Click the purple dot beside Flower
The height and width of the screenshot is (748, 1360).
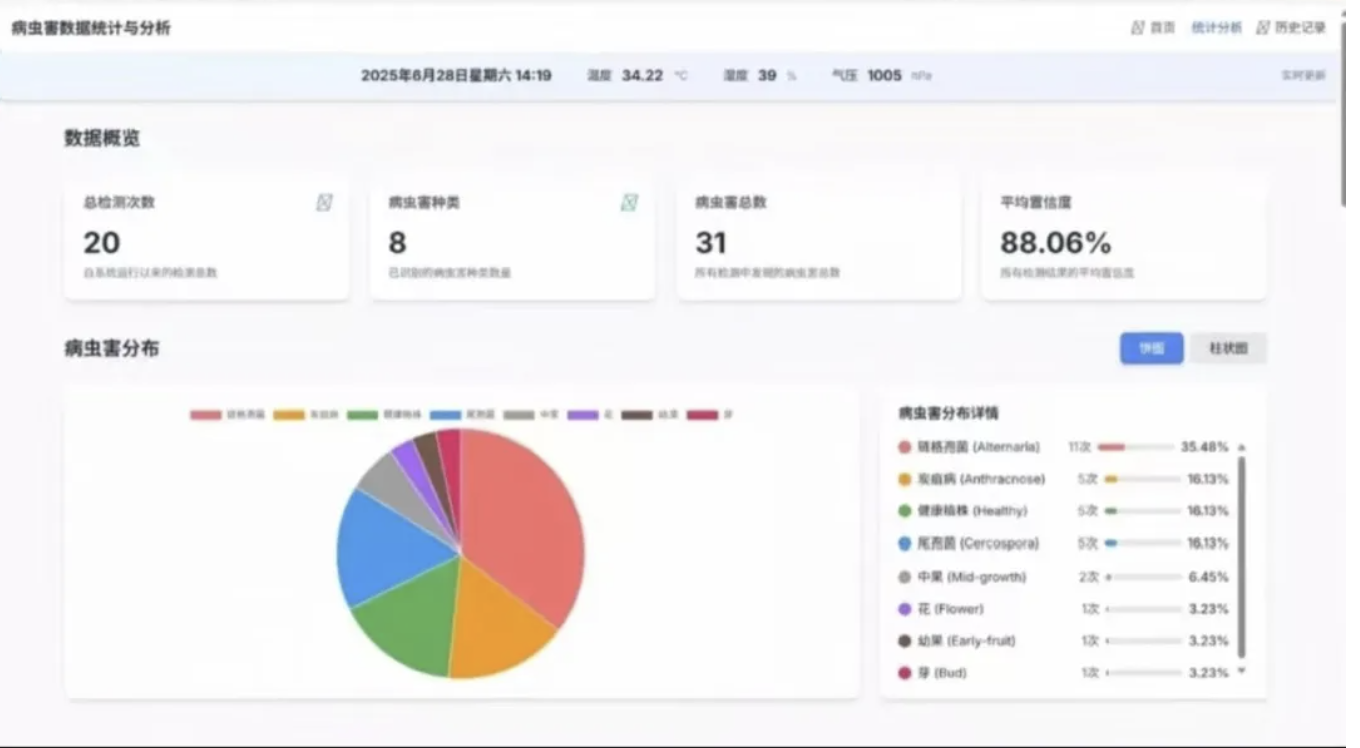[905, 609]
